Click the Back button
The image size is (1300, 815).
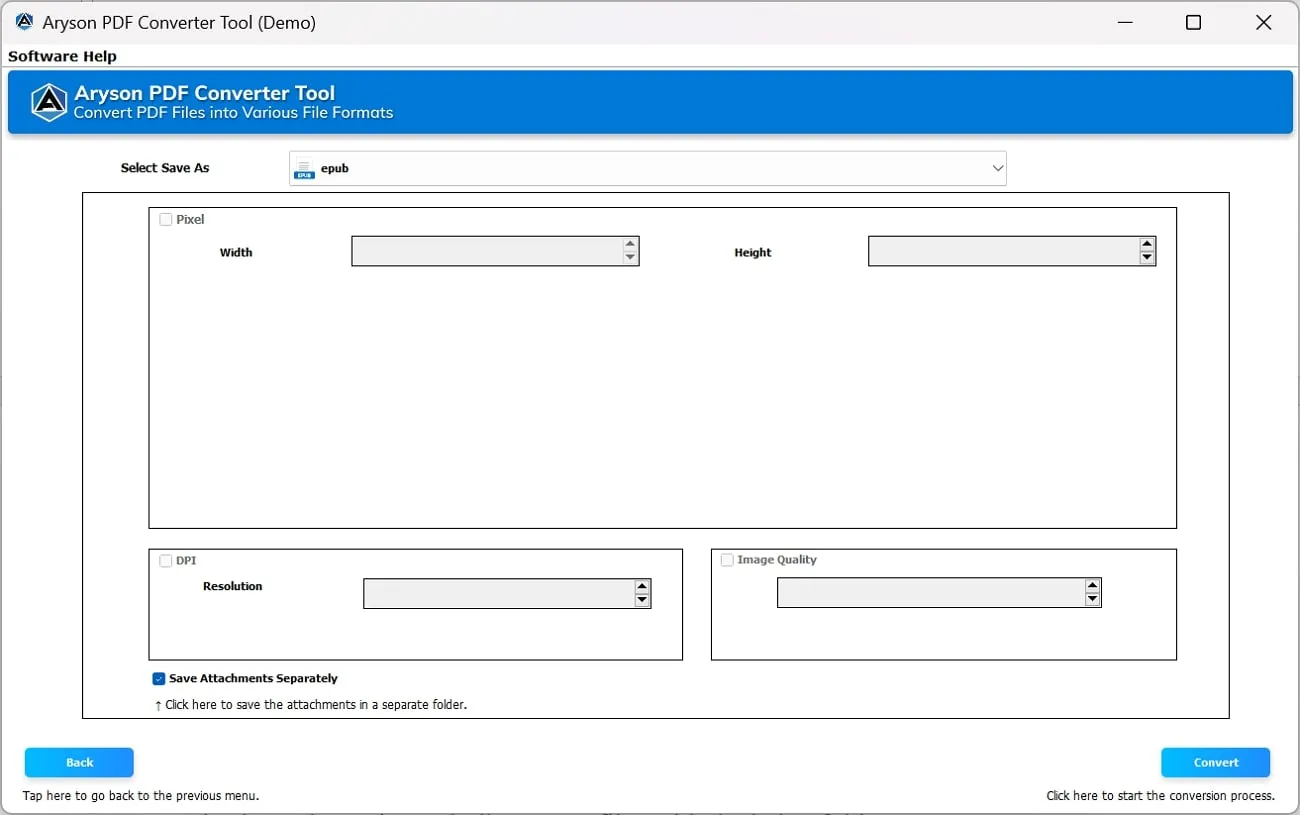(78, 762)
